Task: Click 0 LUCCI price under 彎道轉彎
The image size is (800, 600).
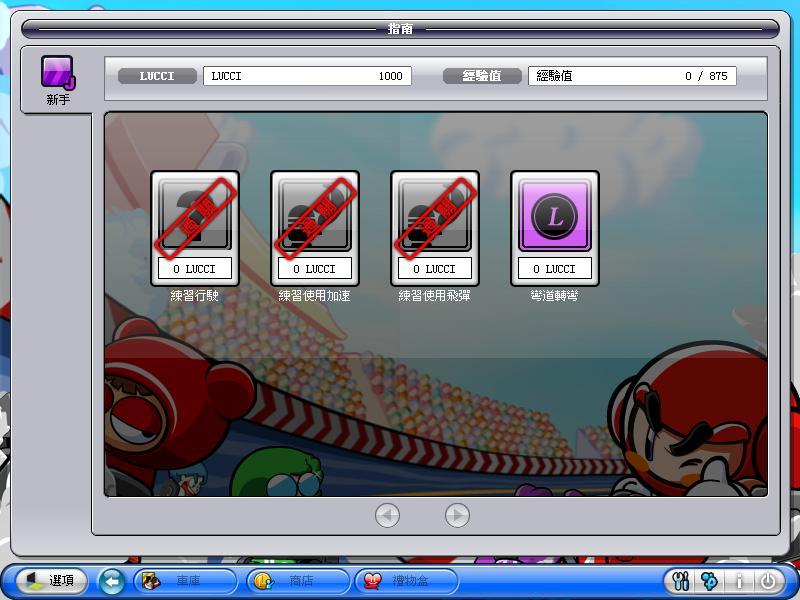Action: pos(555,268)
